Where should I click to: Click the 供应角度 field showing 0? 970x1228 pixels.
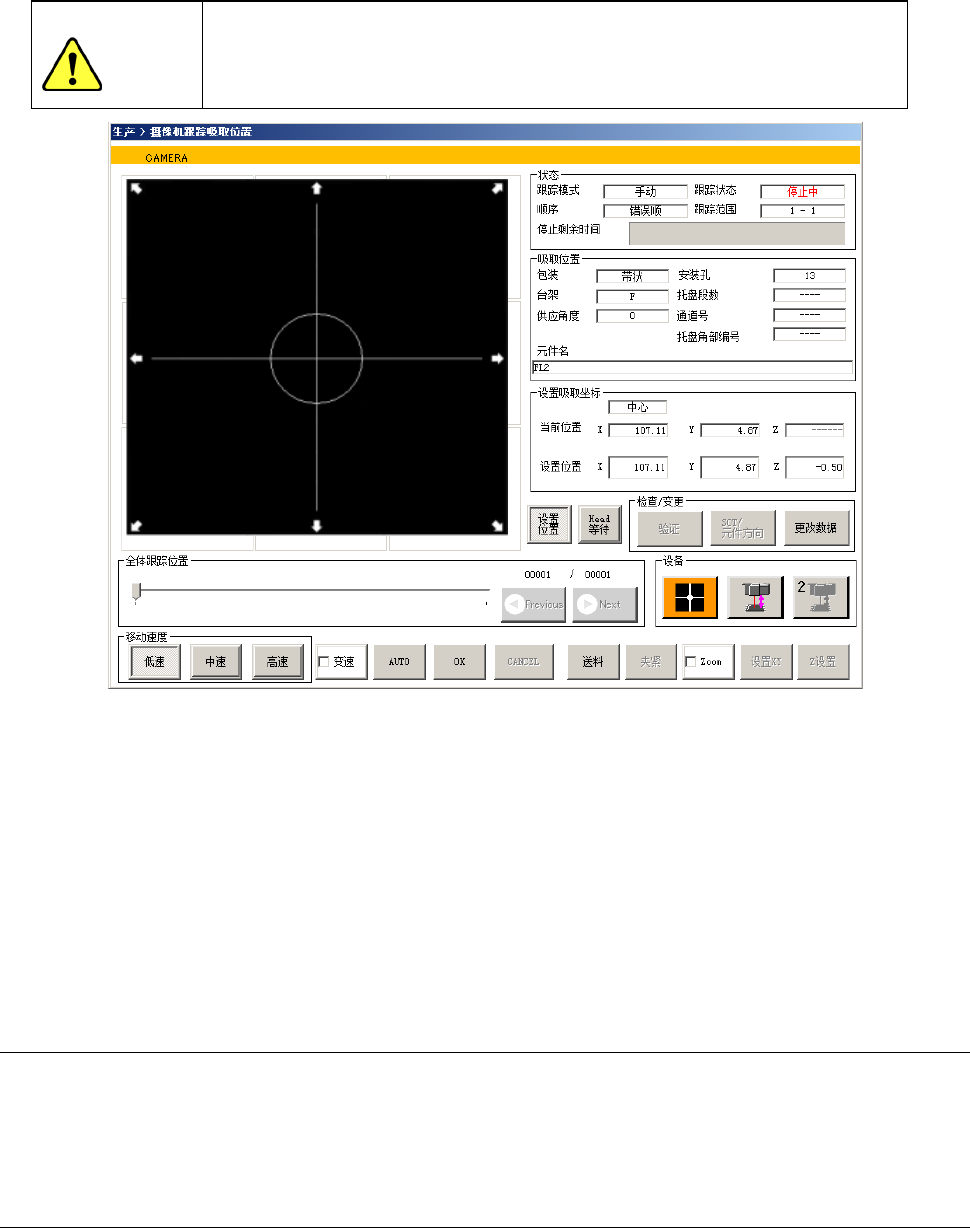tap(632, 316)
